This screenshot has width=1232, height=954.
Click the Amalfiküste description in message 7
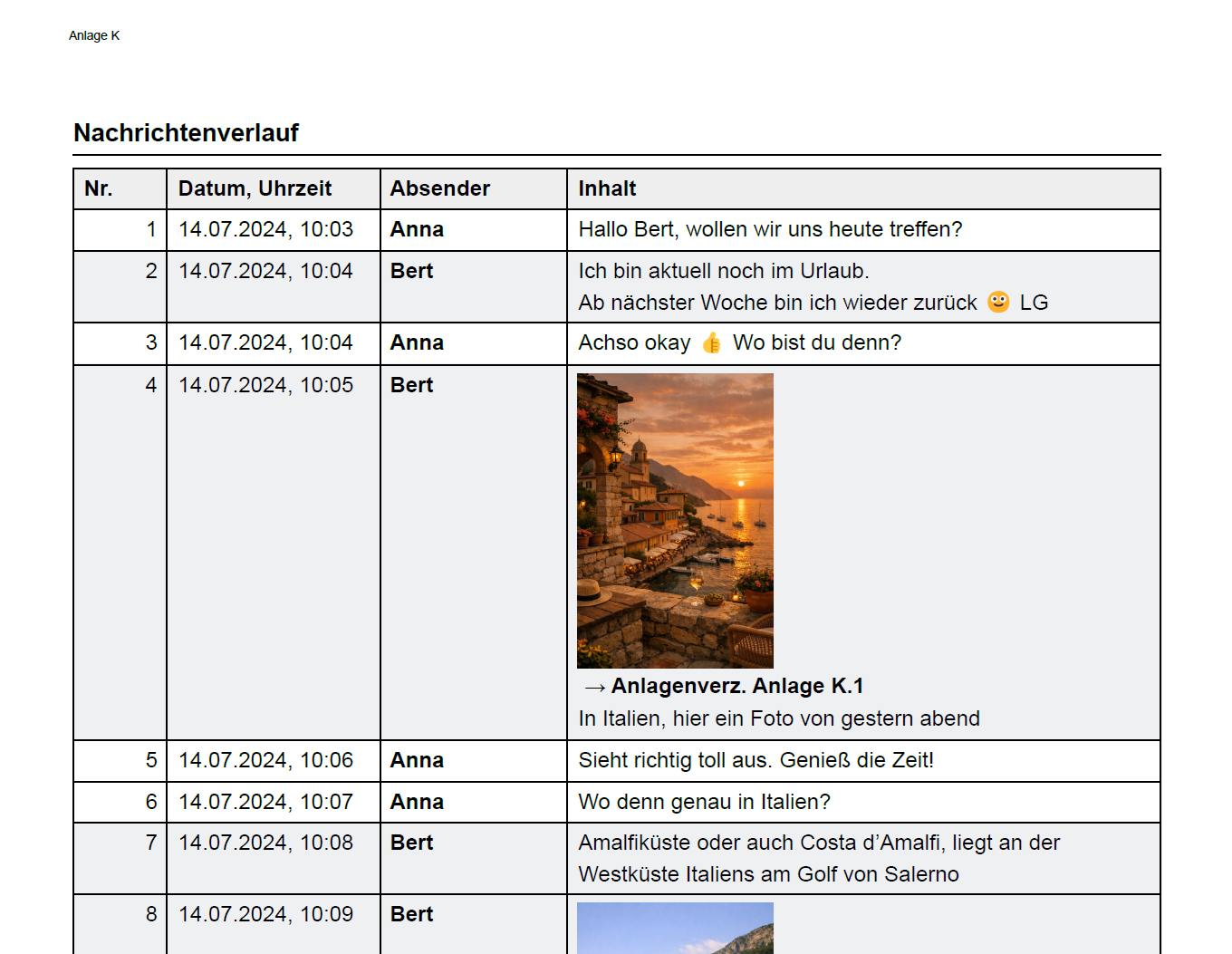(x=819, y=858)
